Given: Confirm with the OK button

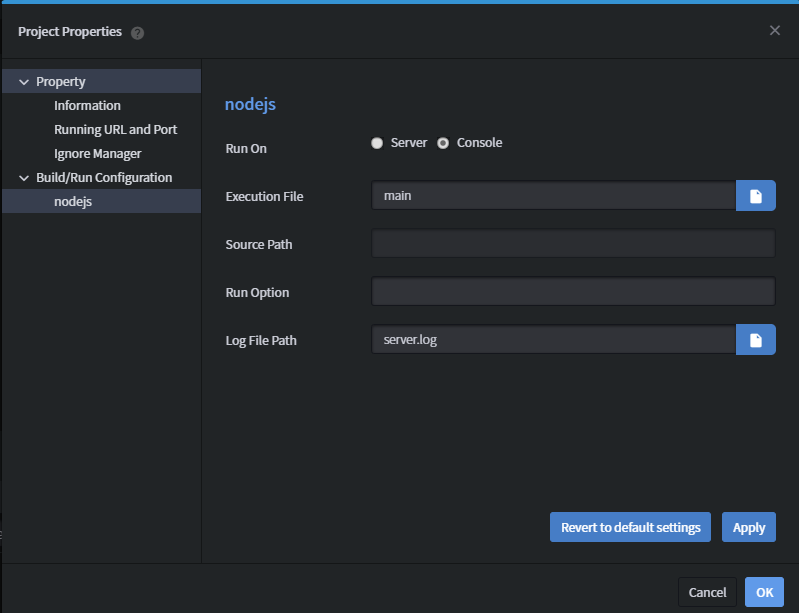Looking at the screenshot, I should click(764, 592).
